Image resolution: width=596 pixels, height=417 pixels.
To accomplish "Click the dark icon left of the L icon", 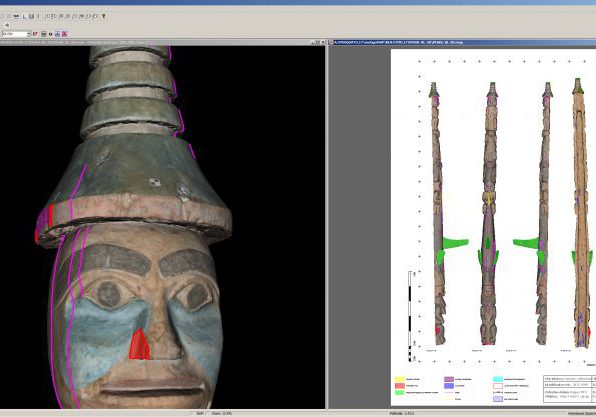I will pos(16,16).
